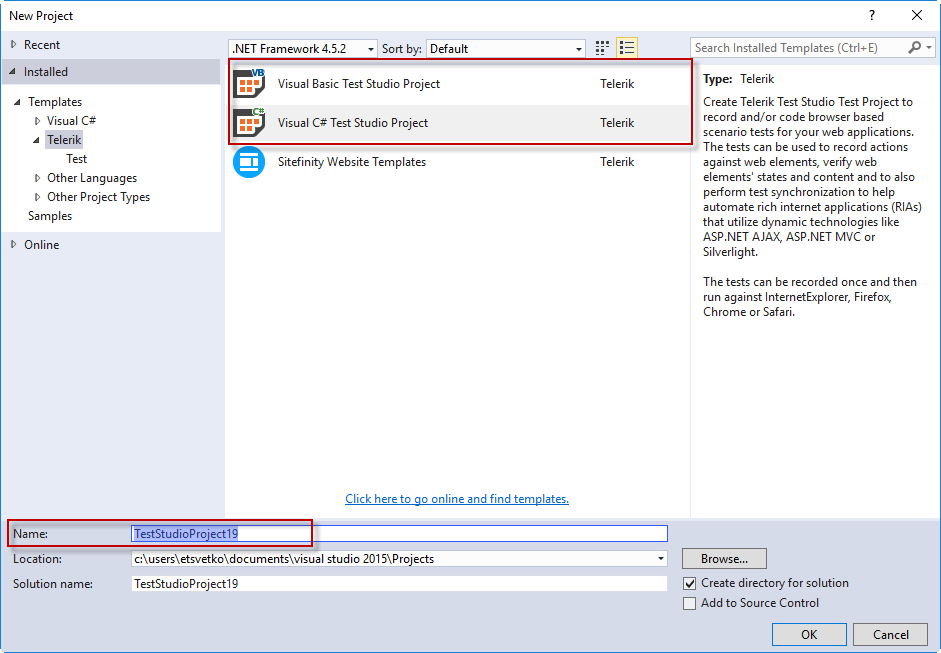Select 'Sitefinity Website Templates' row text
This screenshot has width=941, height=653.
352,162
